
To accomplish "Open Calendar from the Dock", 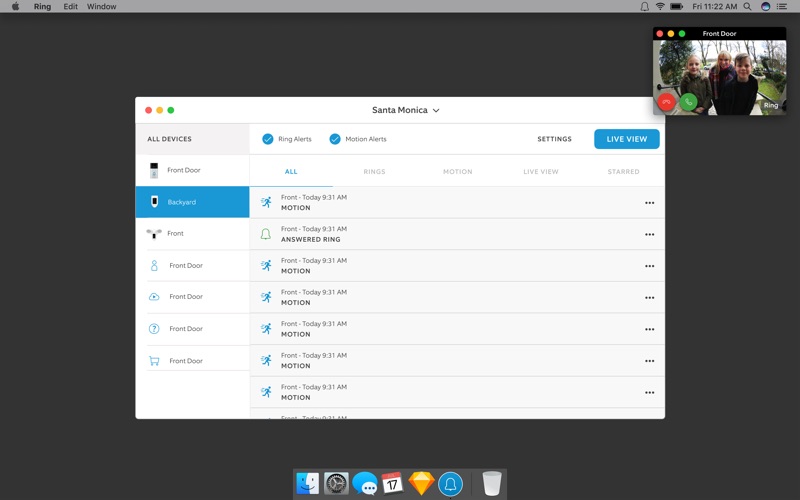I will point(393,483).
